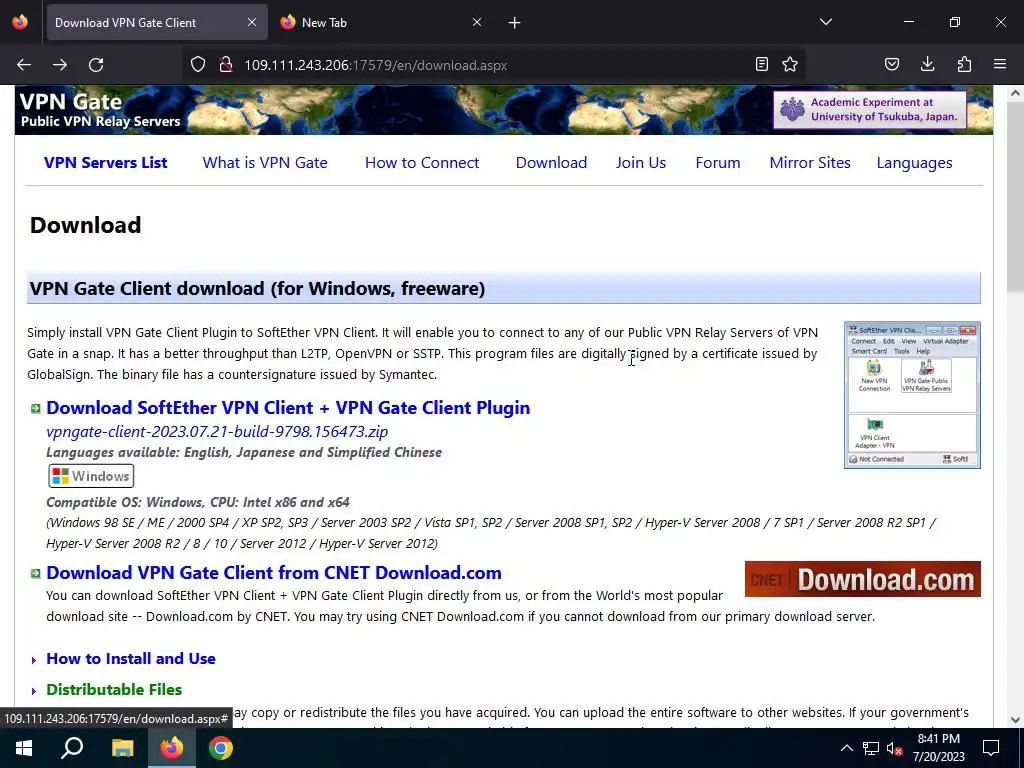The image size is (1024, 768).
Task: Click the scrollbar down arrow
Action: point(1016,720)
